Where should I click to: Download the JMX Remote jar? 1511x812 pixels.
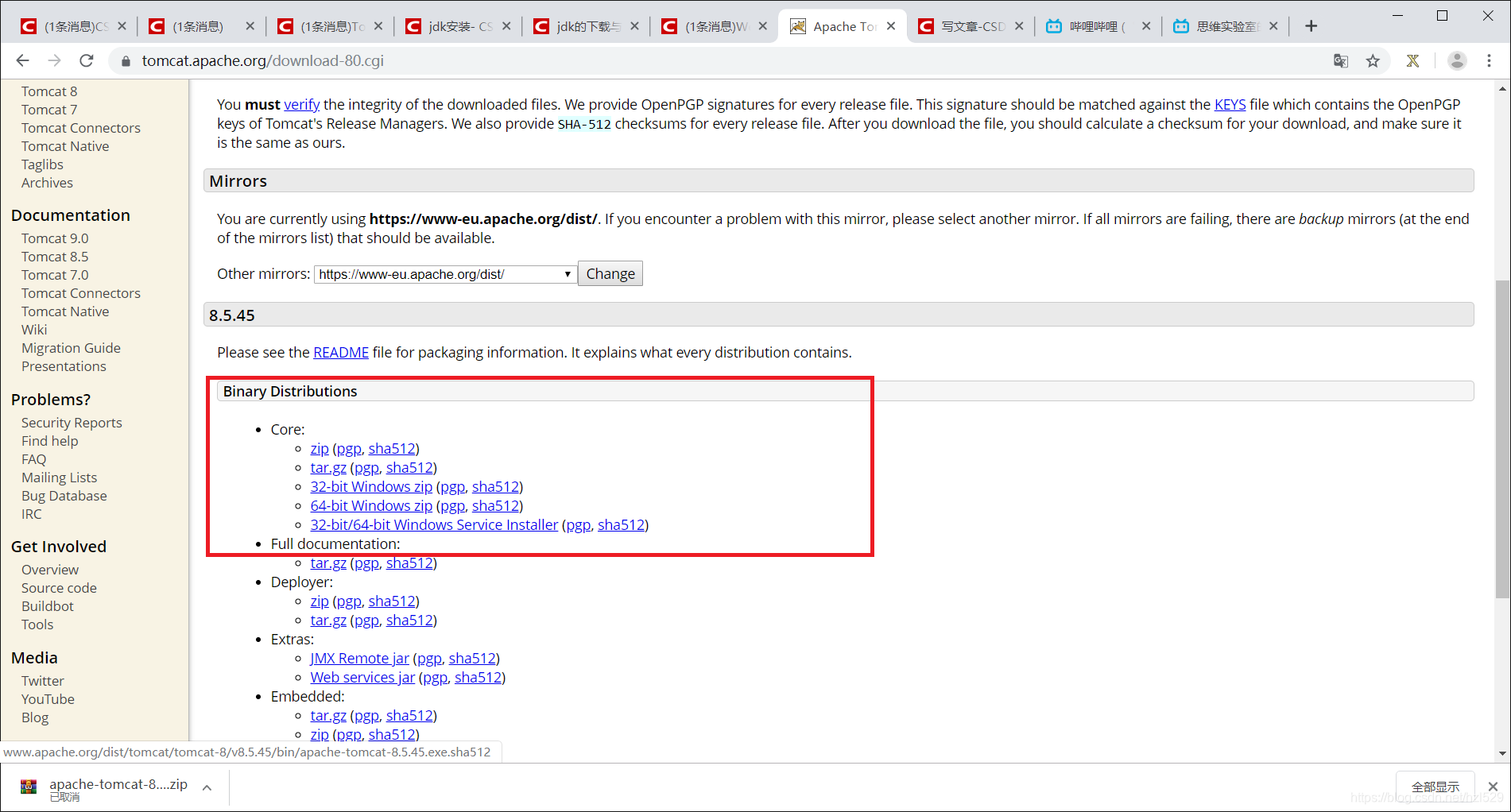[x=359, y=659]
